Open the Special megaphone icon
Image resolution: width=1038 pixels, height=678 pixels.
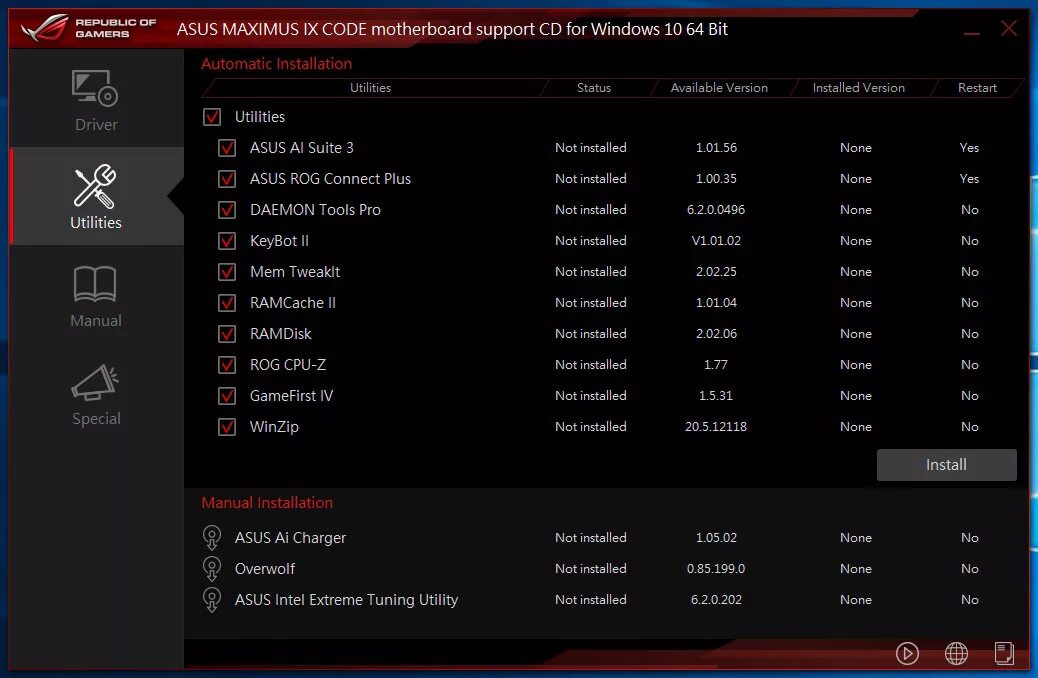click(x=95, y=382)
